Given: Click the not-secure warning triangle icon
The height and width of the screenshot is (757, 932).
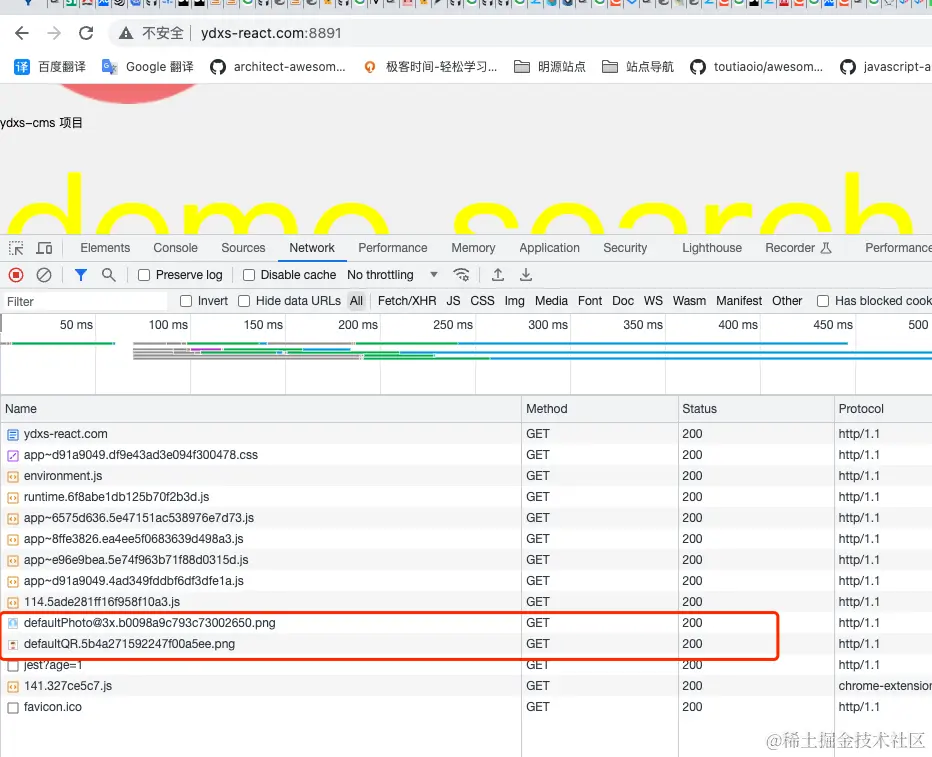Looking at the screenshot, I should tap(125, 33).
